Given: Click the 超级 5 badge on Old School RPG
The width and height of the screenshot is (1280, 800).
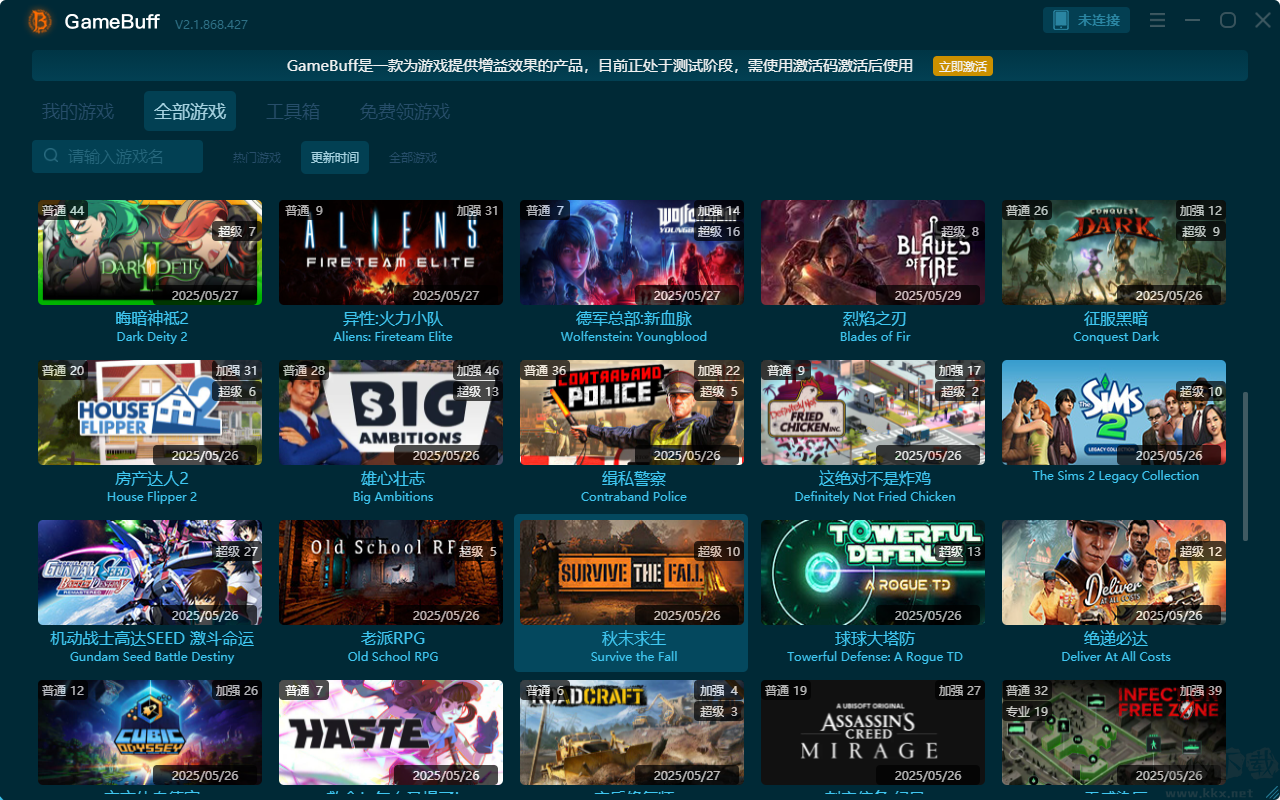Looking at the screenshot, I should (x=478, y=551).
